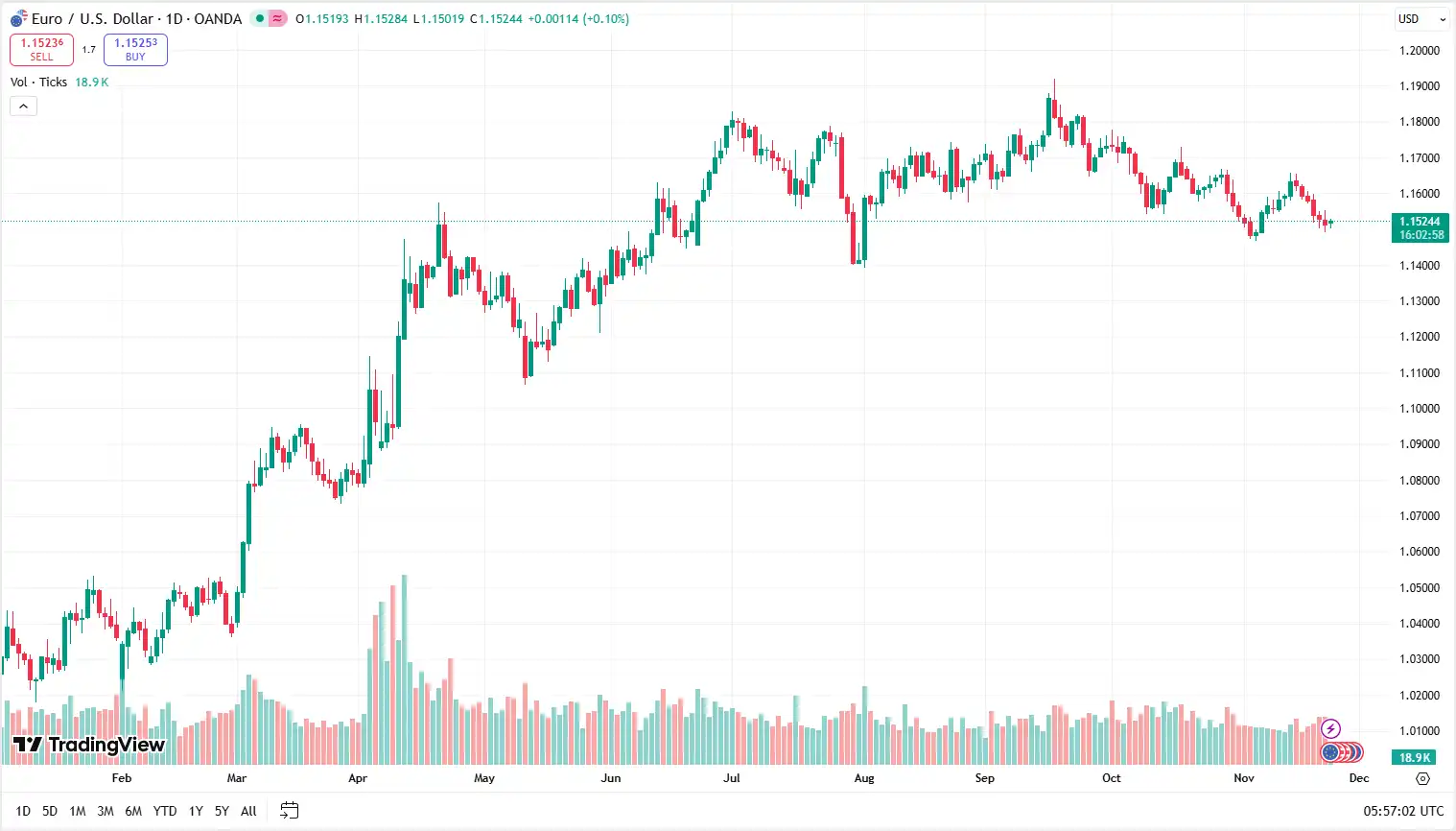The image size is (1456, 831).
Task: Click the BUY button at 1.15253
Action: tap(135, 49)
